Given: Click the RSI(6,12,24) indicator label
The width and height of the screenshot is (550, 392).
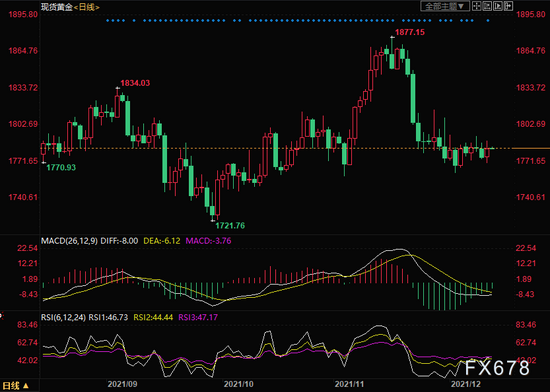Looking at the screenshot, I should coord(63,317).
